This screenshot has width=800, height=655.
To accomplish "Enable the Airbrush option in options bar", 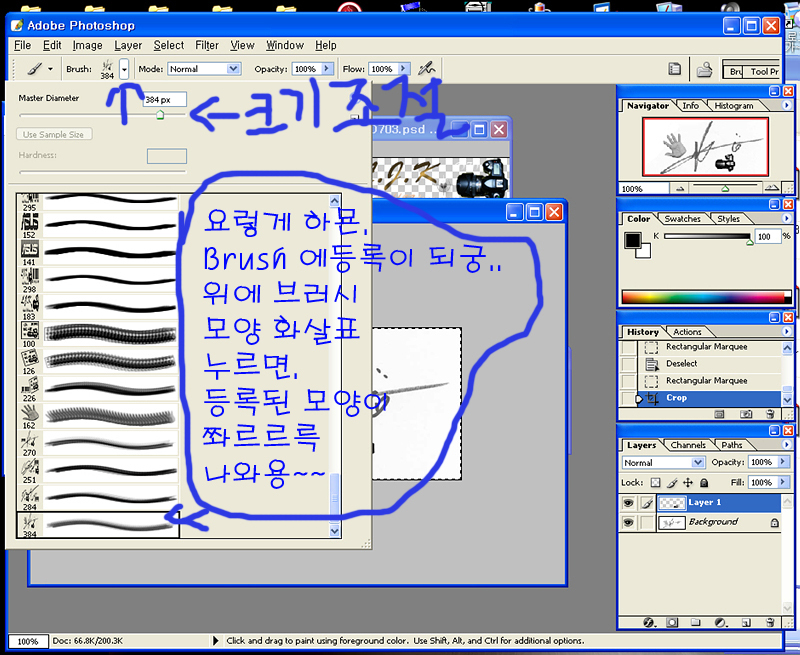I will [x=428, y=69].
